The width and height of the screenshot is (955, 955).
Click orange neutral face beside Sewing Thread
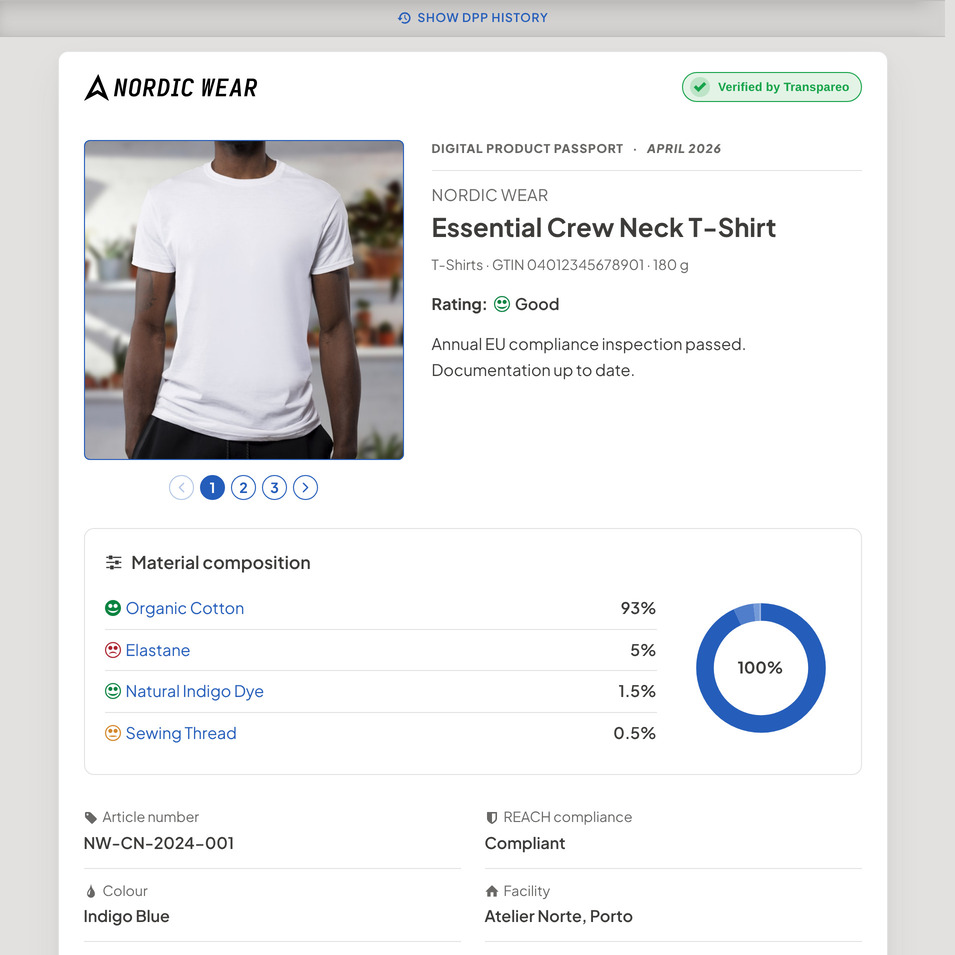tap(113, 733)
